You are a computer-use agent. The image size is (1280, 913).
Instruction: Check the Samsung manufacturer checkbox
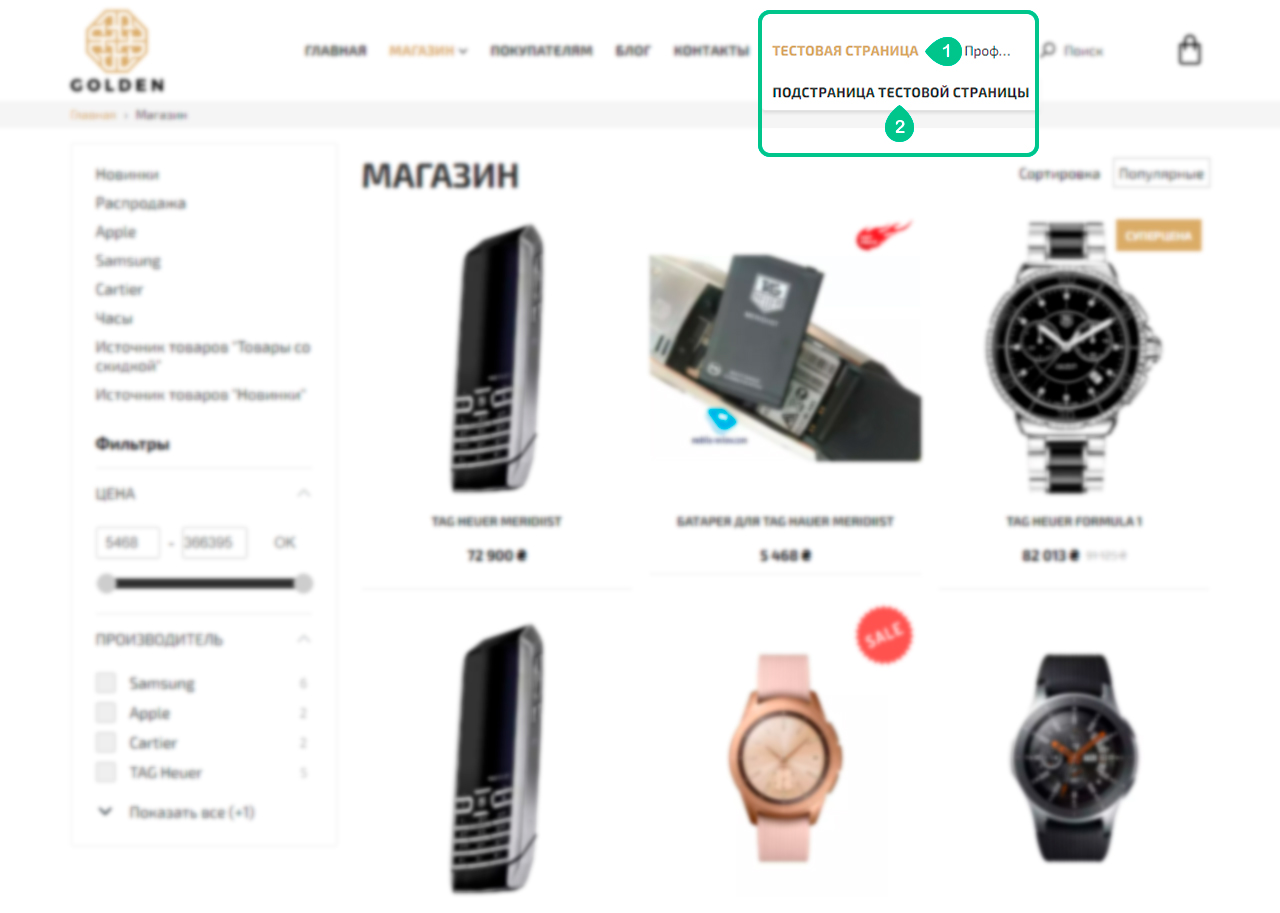pos(106,683)
